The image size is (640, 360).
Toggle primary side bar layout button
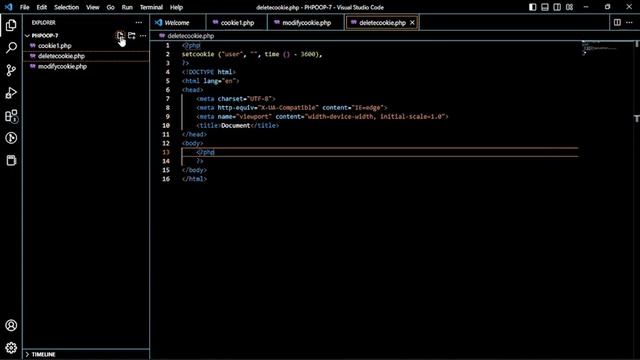(x=533, y=7)
